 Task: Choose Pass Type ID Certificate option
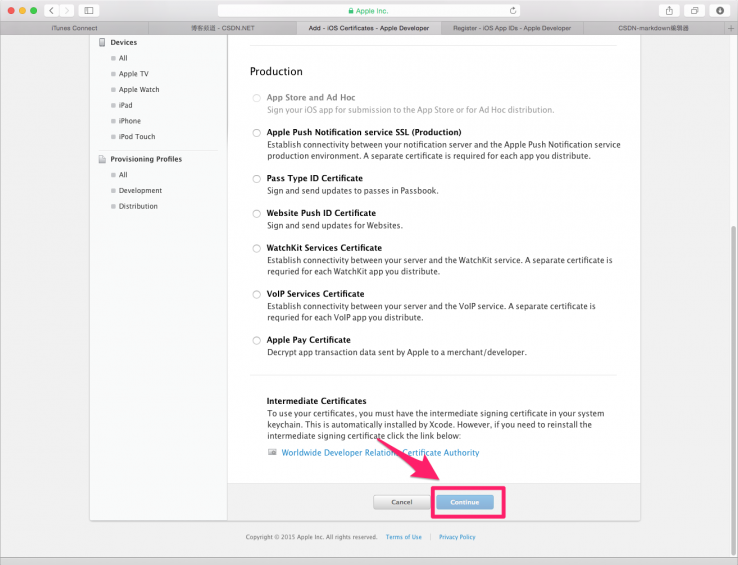[x=257, y=179]
